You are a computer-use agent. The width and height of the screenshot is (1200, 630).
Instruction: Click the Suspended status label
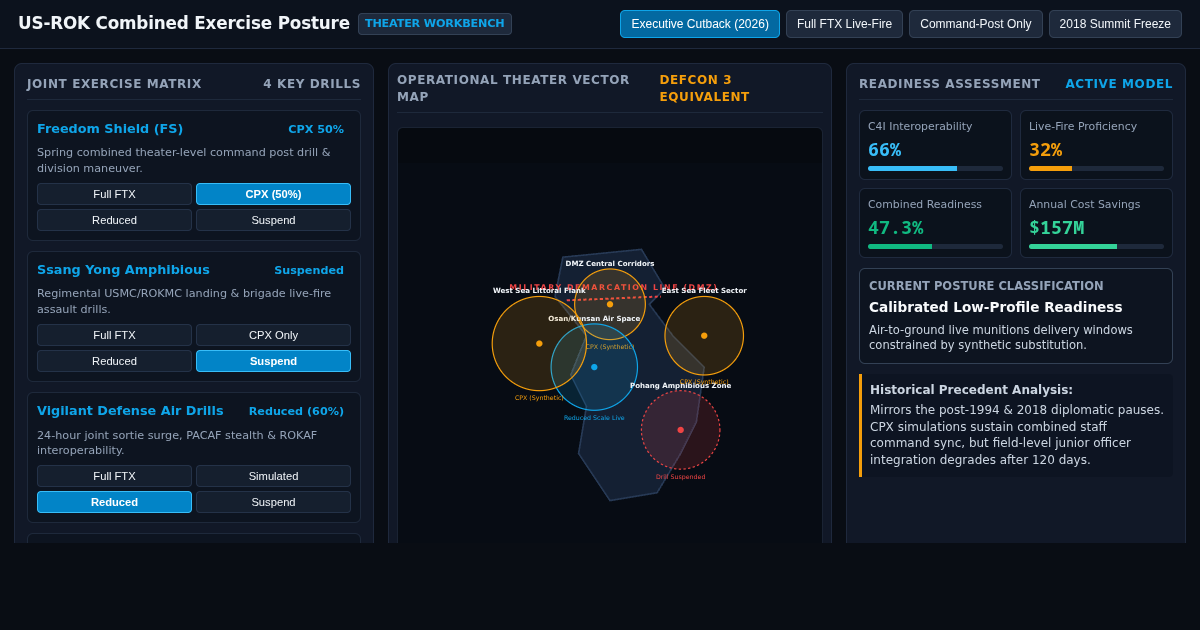click(309, 270)
